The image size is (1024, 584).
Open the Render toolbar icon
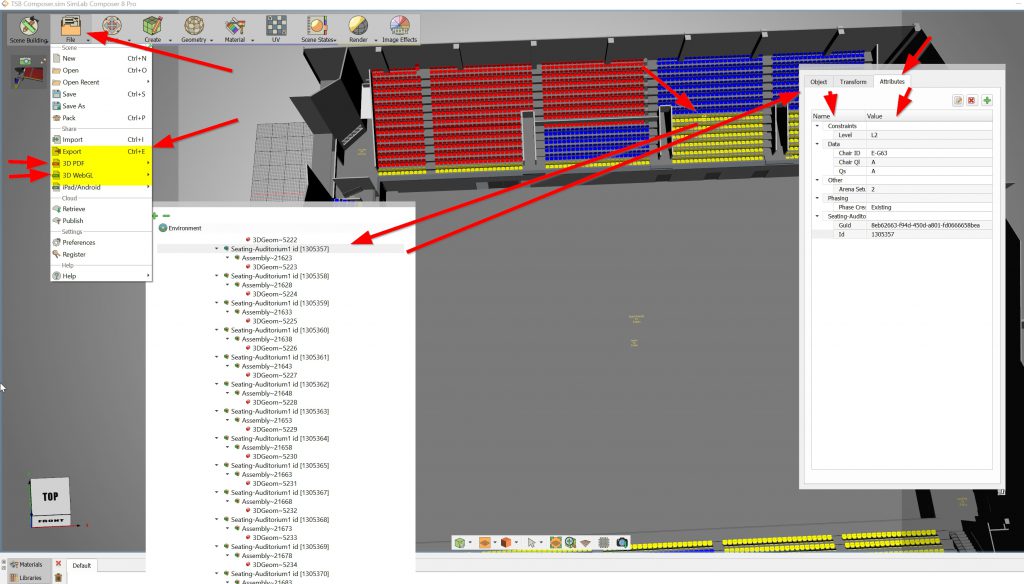[357, 27]
